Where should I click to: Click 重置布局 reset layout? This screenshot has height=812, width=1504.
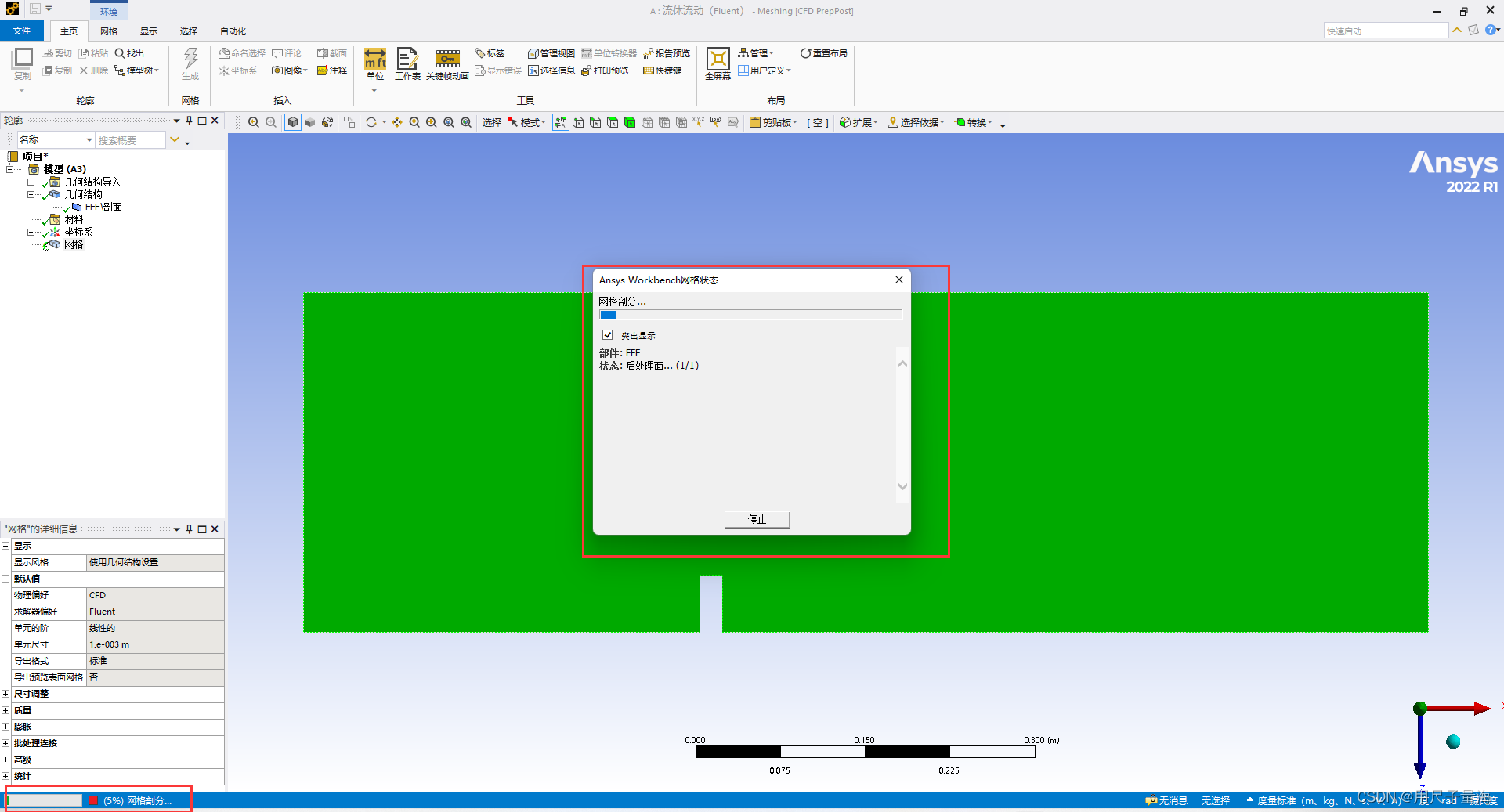[823, 53]
